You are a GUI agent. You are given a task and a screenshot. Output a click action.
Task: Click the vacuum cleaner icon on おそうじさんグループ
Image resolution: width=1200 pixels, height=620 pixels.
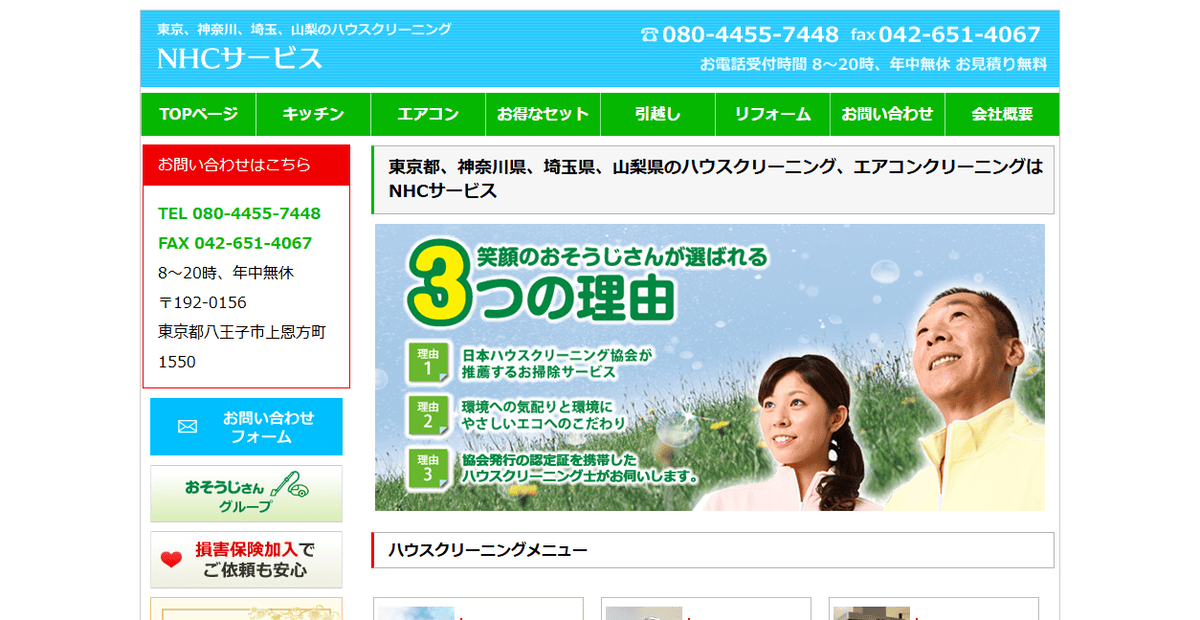[x=288, y=485]
